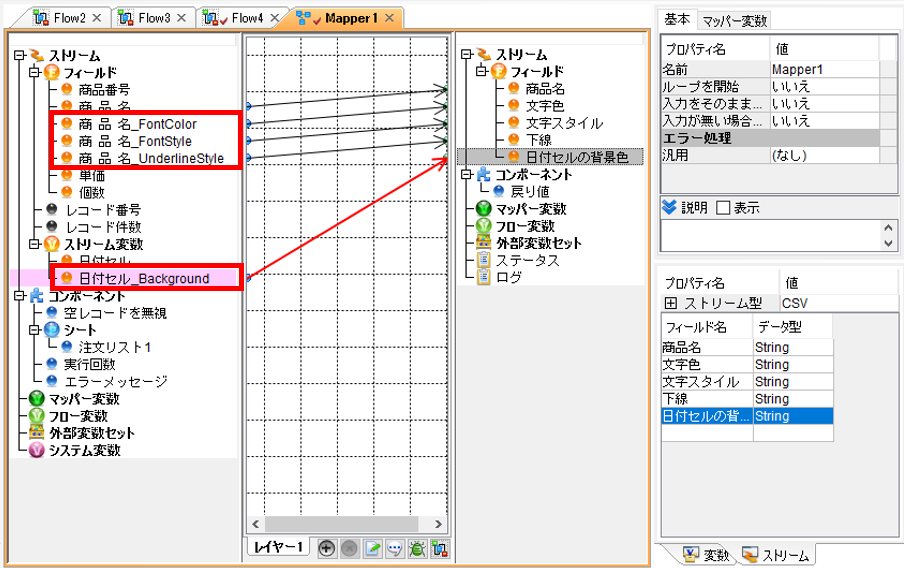The height and width of the screenshot is (568, 904).
Task: Click the 変数 bottom tab icon
Action: (691, 555)
